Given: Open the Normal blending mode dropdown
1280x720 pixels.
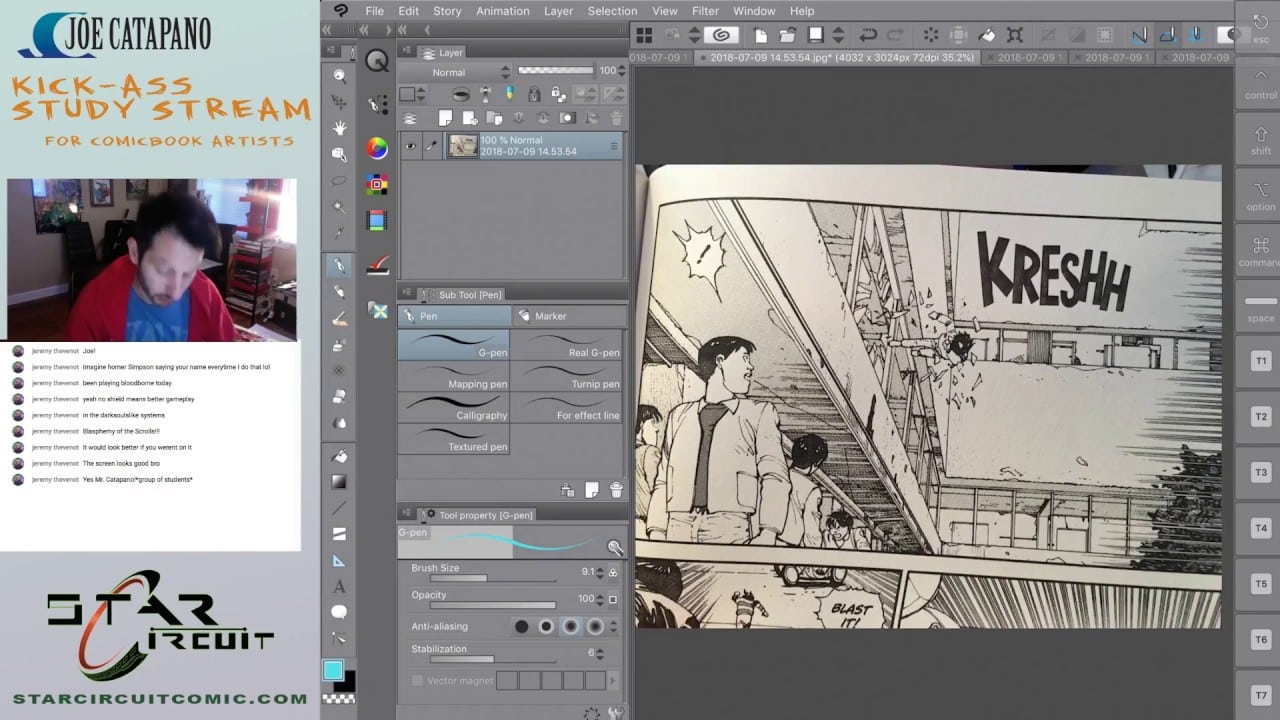Looking at the screenshot, I should (x=456, y=72).
